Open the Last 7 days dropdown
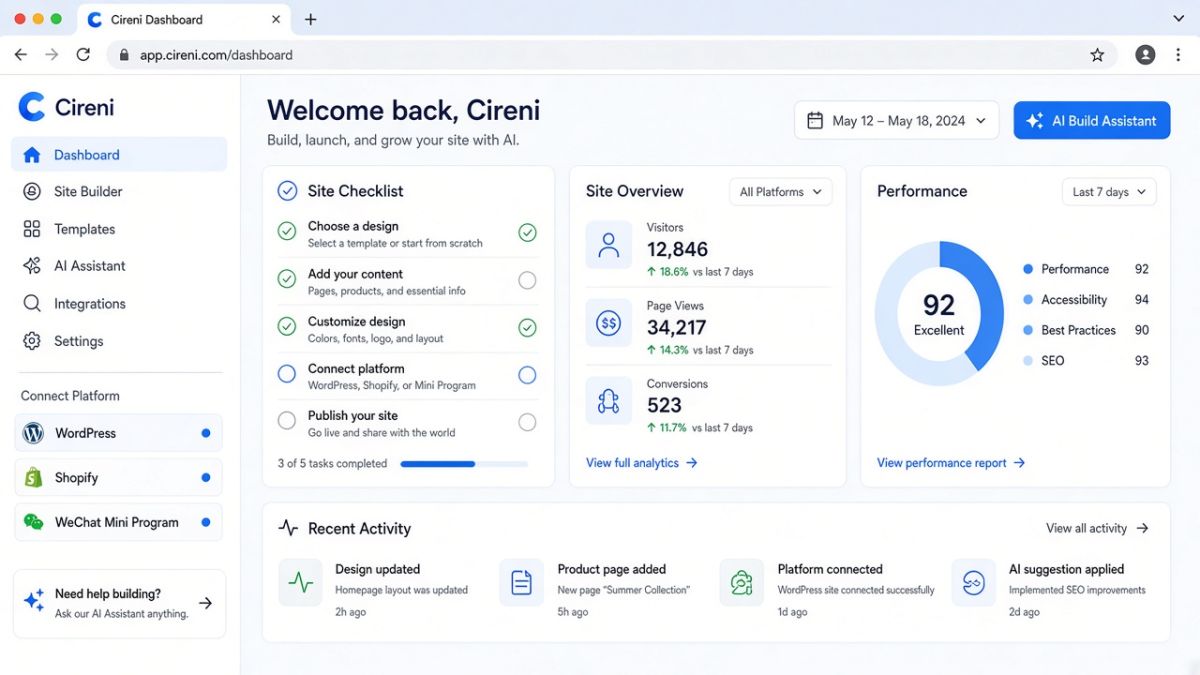This screenshot has width=1200, height=675. click(1109, 192)
